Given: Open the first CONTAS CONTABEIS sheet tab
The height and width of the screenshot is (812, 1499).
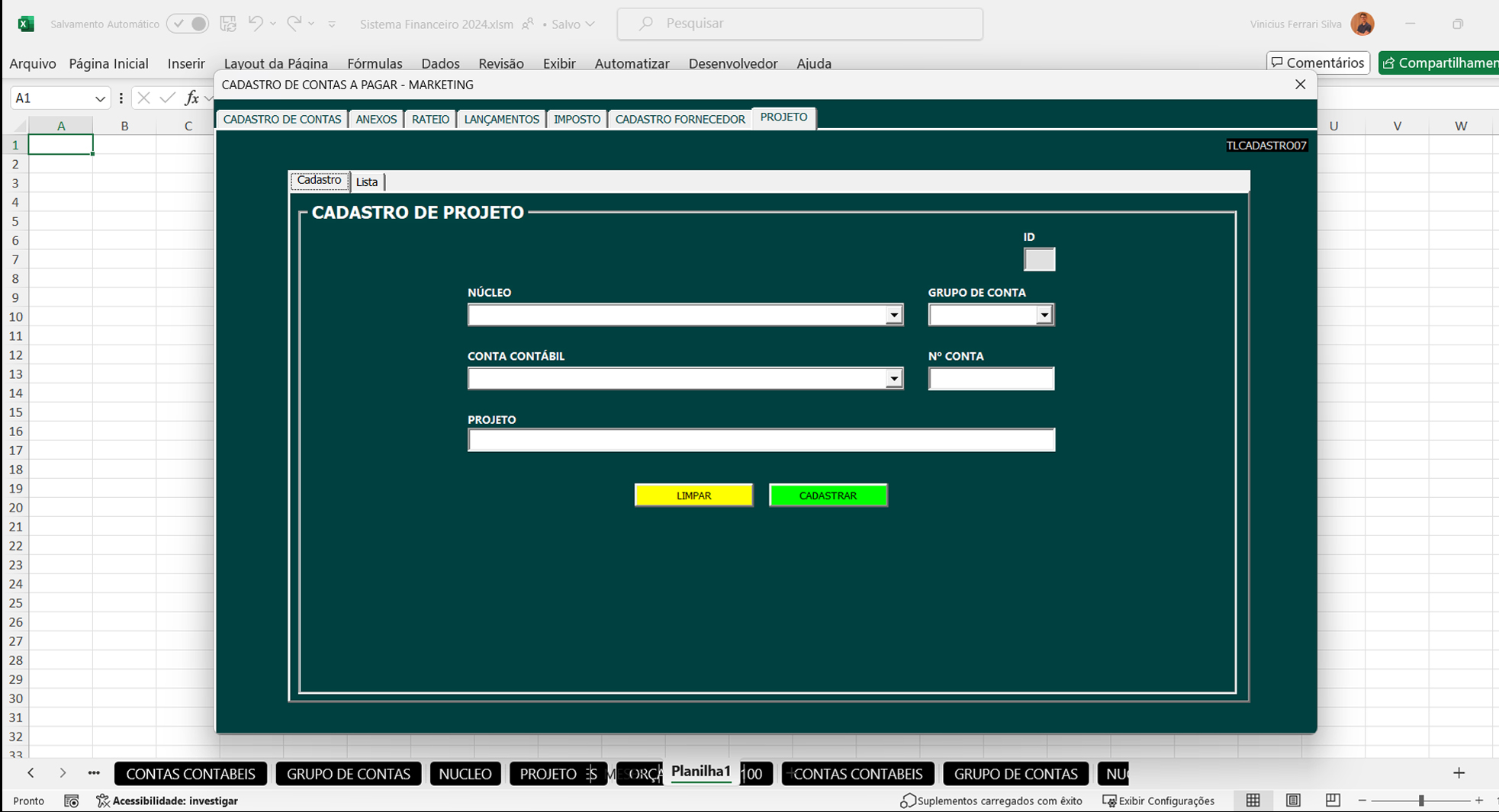Looking at the screenshot, I should [x=191, y=774].
